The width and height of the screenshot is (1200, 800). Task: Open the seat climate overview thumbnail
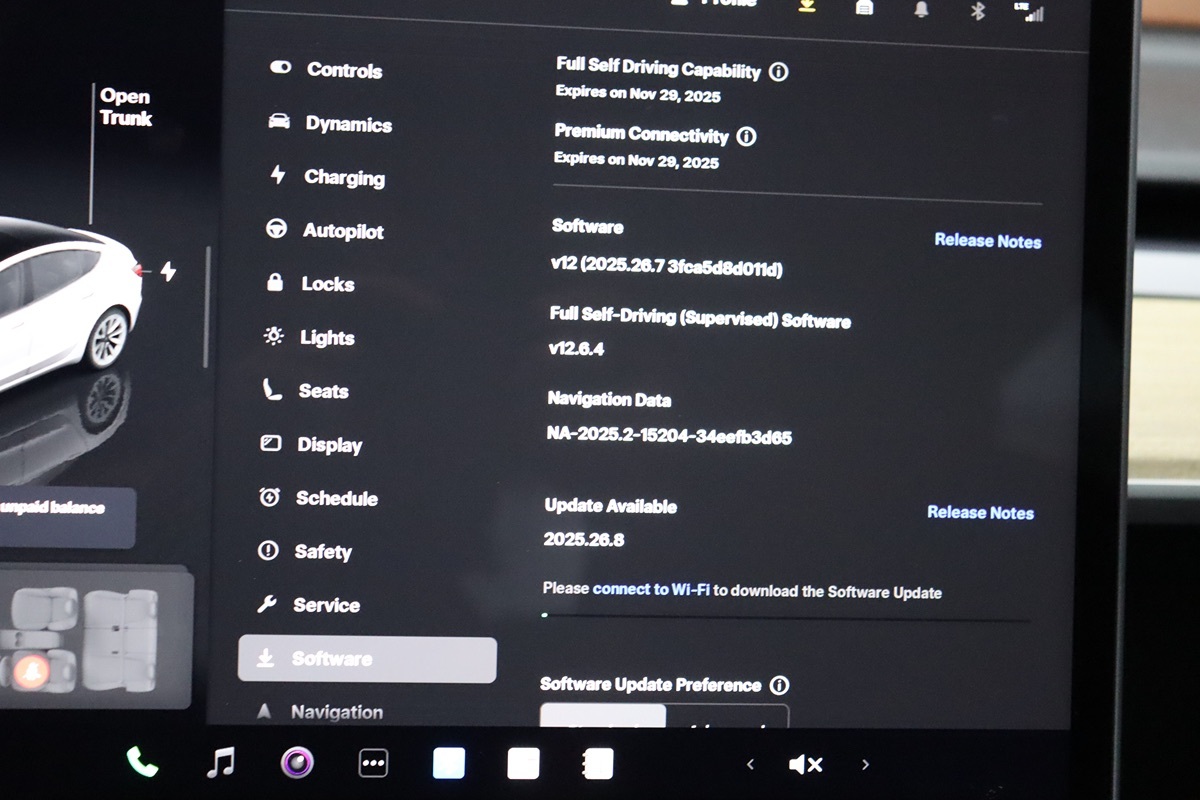point(94,636)
